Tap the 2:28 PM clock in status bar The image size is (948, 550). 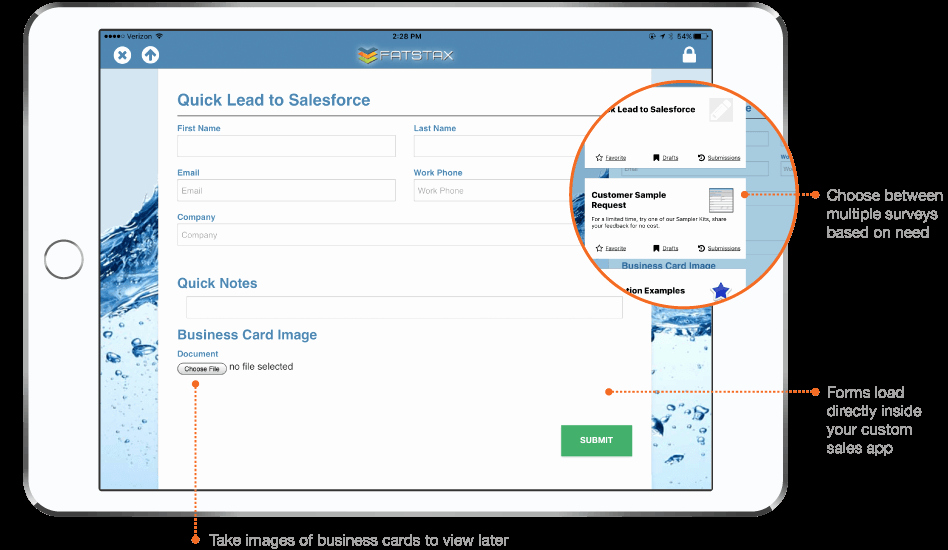(x=407, y=36)
